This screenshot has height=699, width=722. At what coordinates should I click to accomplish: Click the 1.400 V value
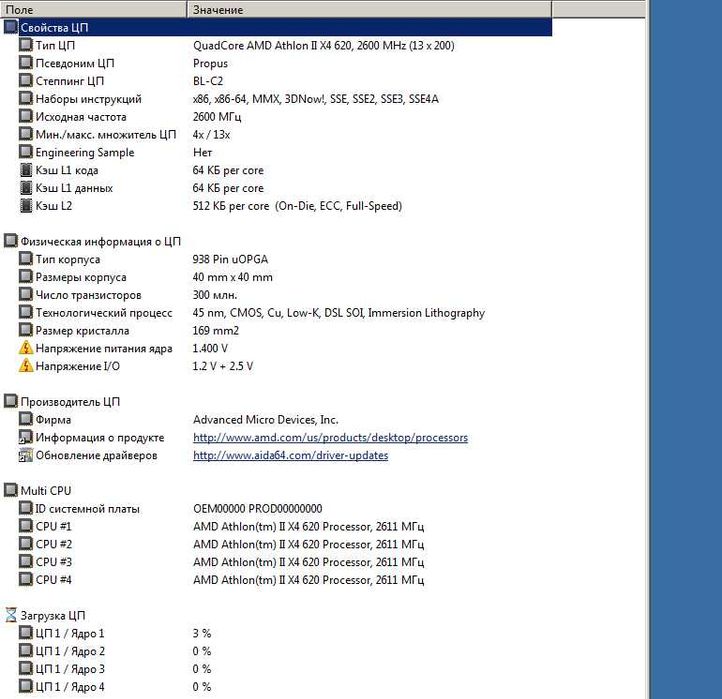[x=210, y=348]
